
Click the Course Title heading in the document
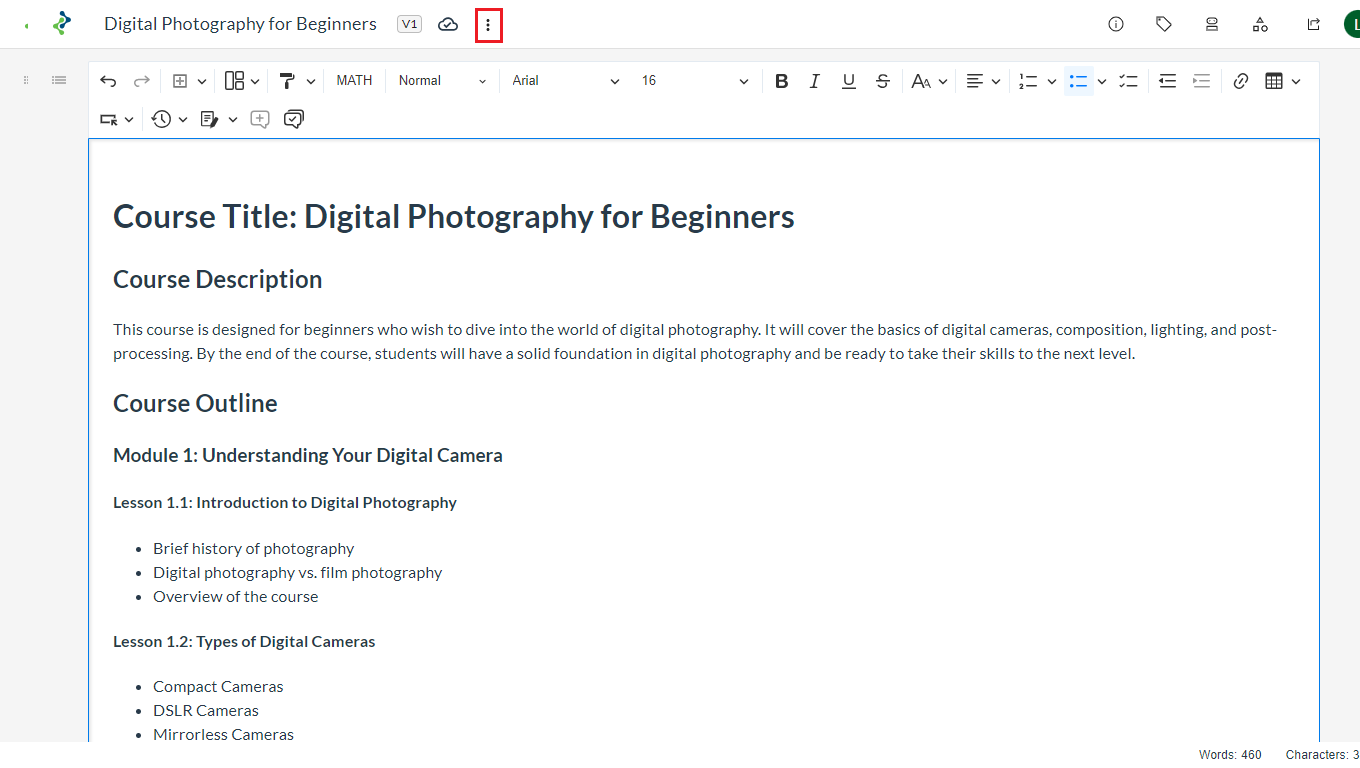coord(454,216)
